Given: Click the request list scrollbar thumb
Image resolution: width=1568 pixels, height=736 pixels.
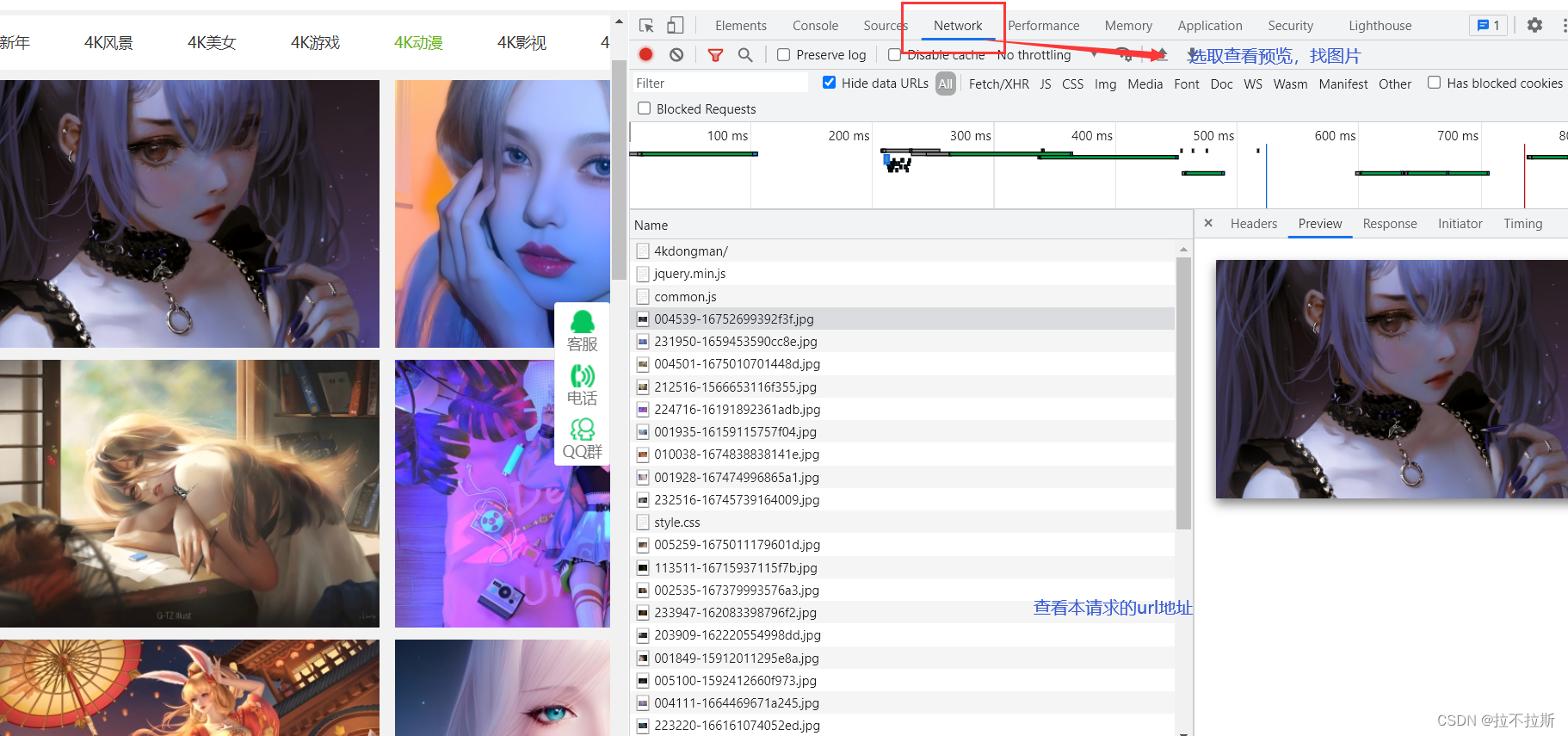Looking at the screenshot, I should tap(1183, 393).
